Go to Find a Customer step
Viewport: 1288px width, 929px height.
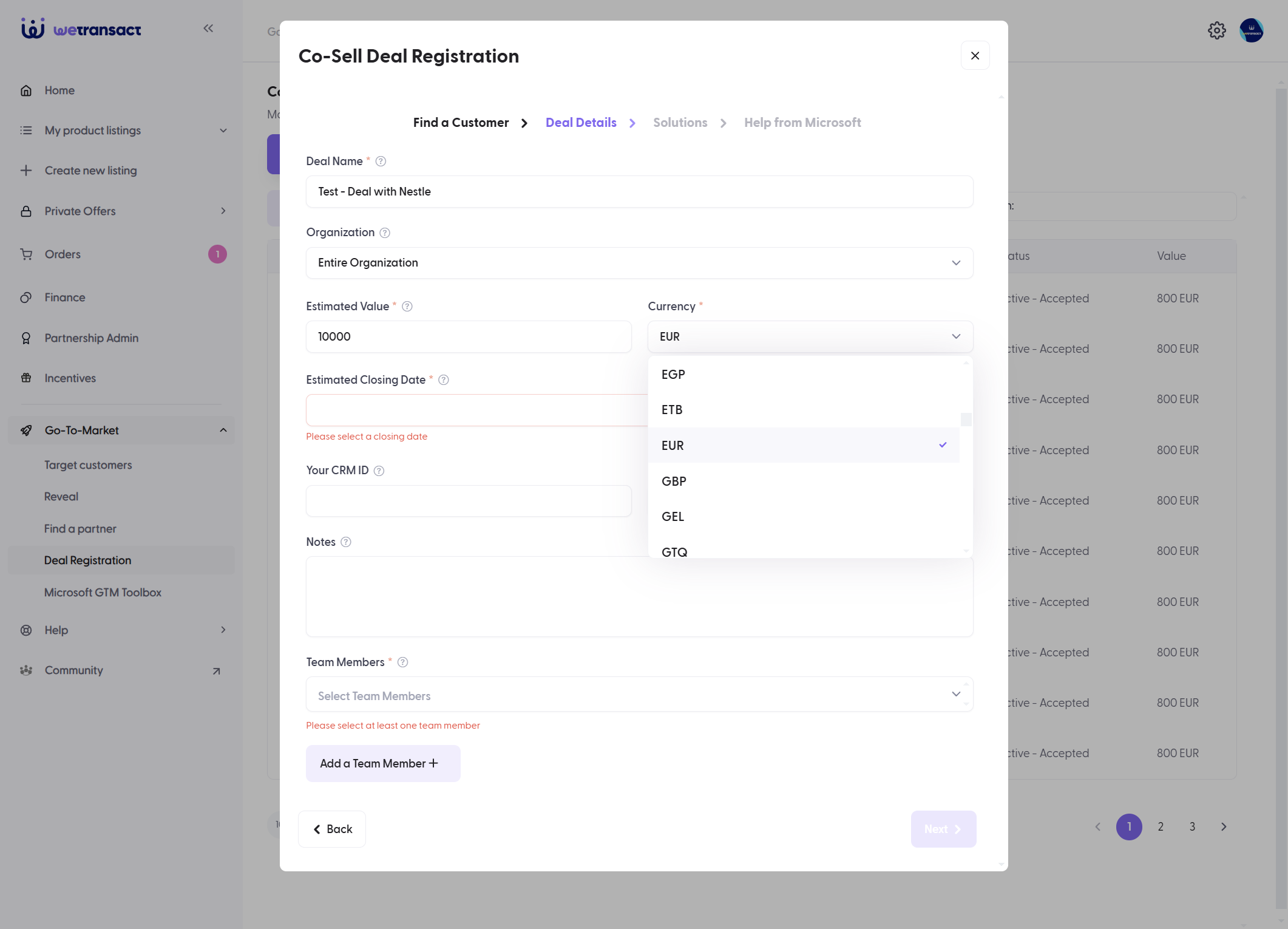pos(461,123)
